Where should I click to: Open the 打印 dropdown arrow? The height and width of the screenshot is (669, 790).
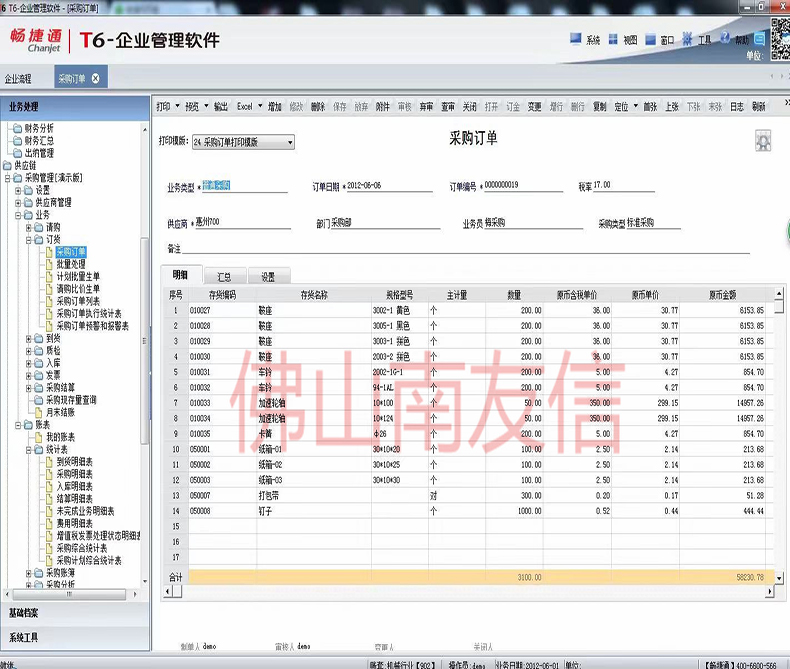pyautogui.click(x=177, y=106)
